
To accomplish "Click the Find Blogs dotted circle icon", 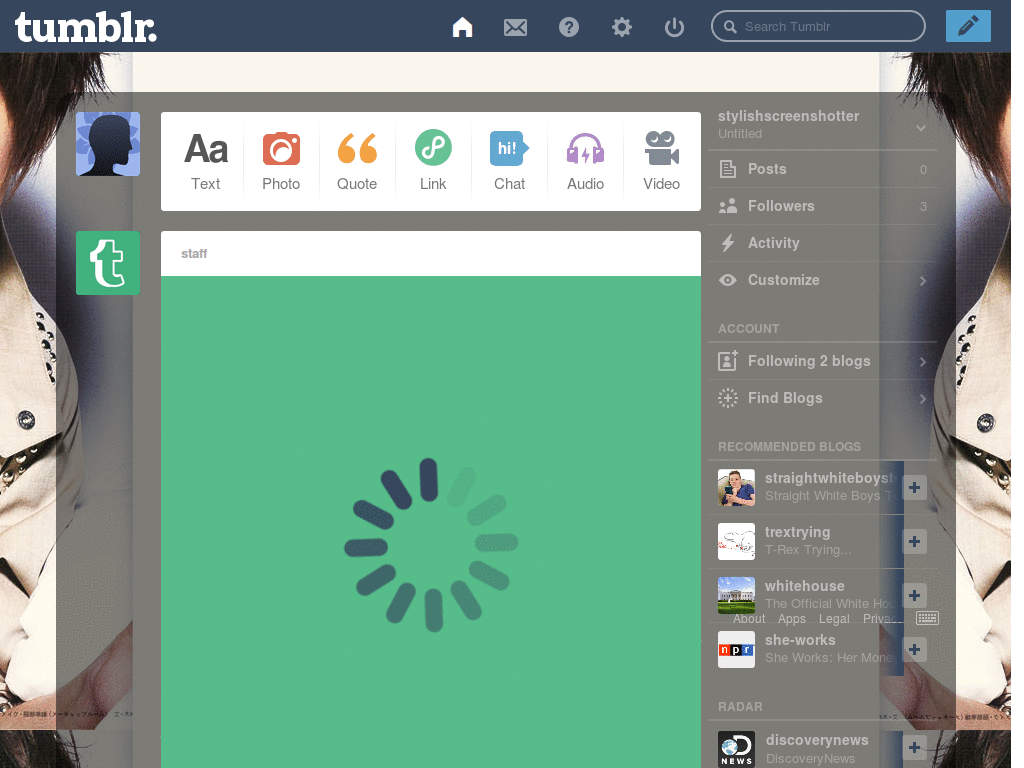I will (728, 398).
